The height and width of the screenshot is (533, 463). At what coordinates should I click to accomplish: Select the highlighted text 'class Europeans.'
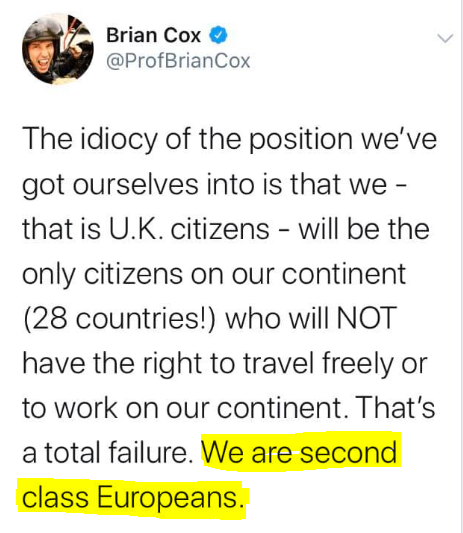pyautogui.click(x=133, y=498)
